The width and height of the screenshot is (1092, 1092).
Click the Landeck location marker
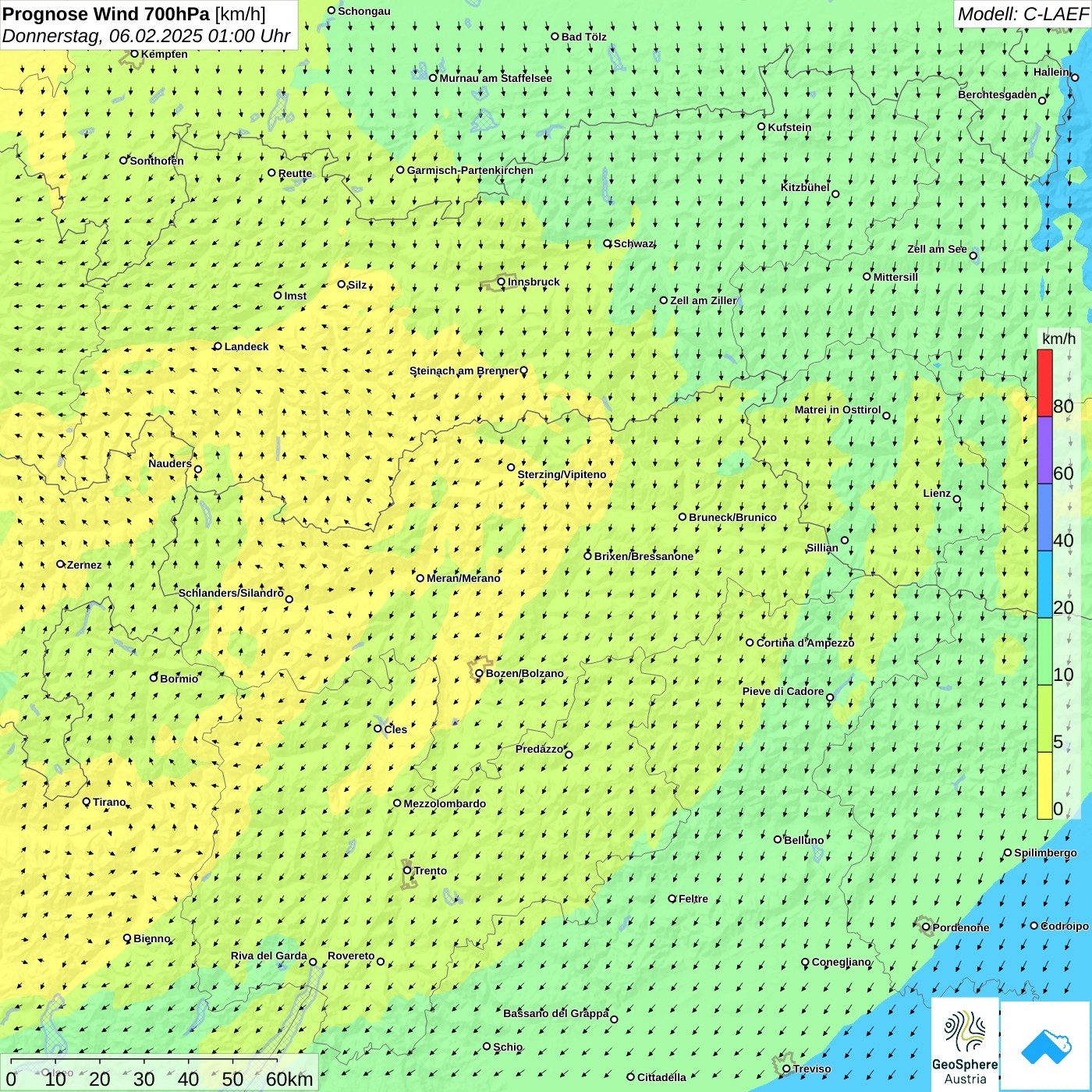pos(218,346)
